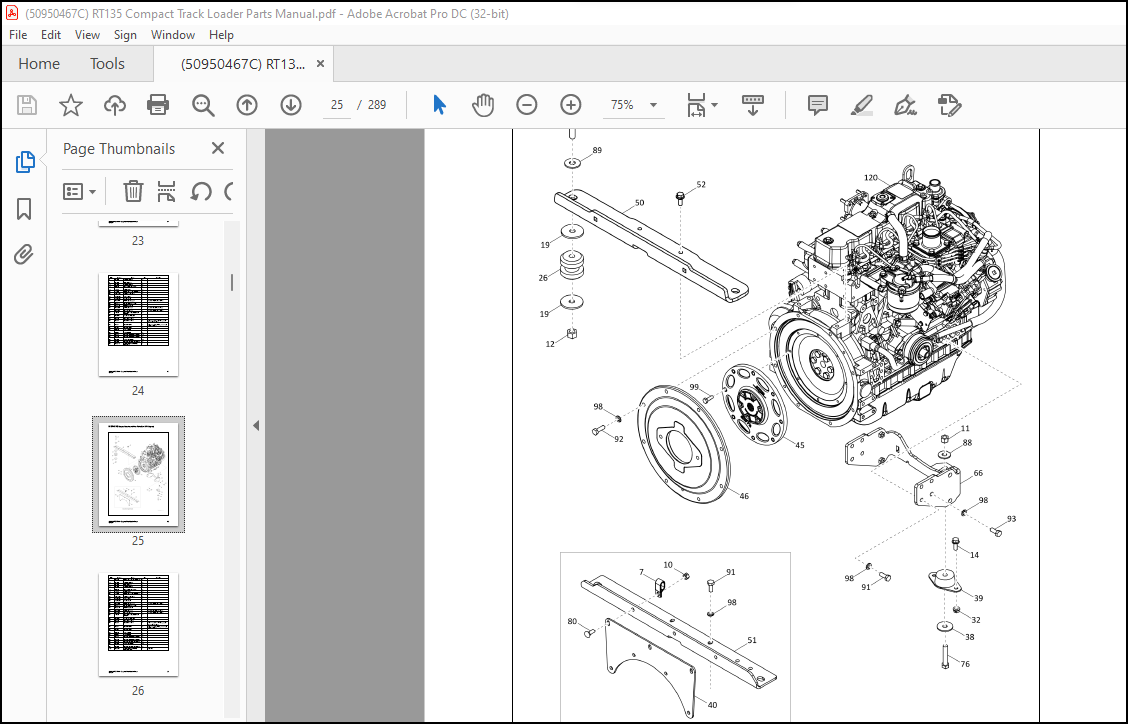Screen dimensions: 1128x724
Task: Open the Window menu
Action: [x=173, y=35]
